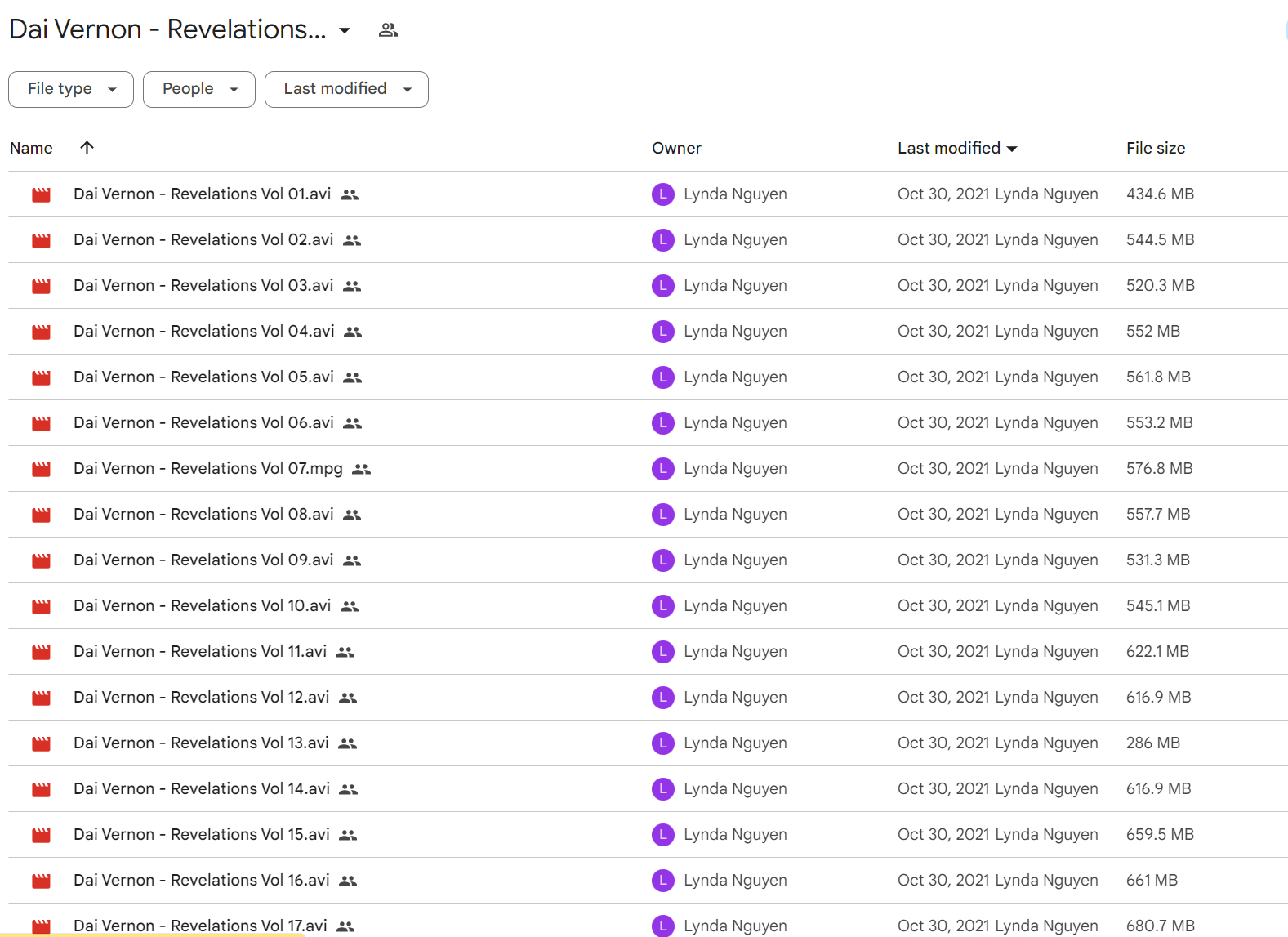Click video file icon for Revelations Vol 02.avi
This screenshot has width=1288, height=937.
41,240
